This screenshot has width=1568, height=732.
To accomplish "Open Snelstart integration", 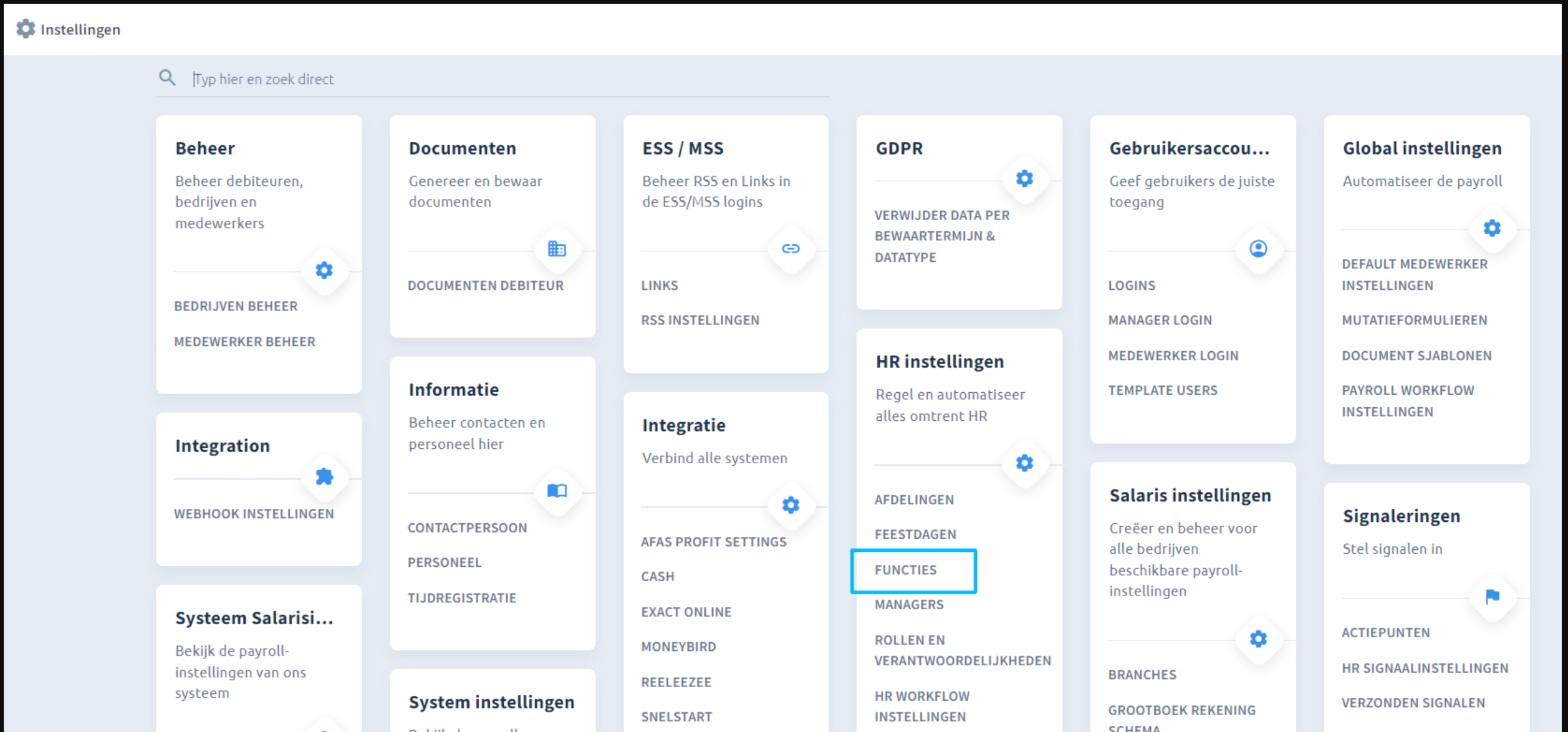I will (x=676, y=717).
